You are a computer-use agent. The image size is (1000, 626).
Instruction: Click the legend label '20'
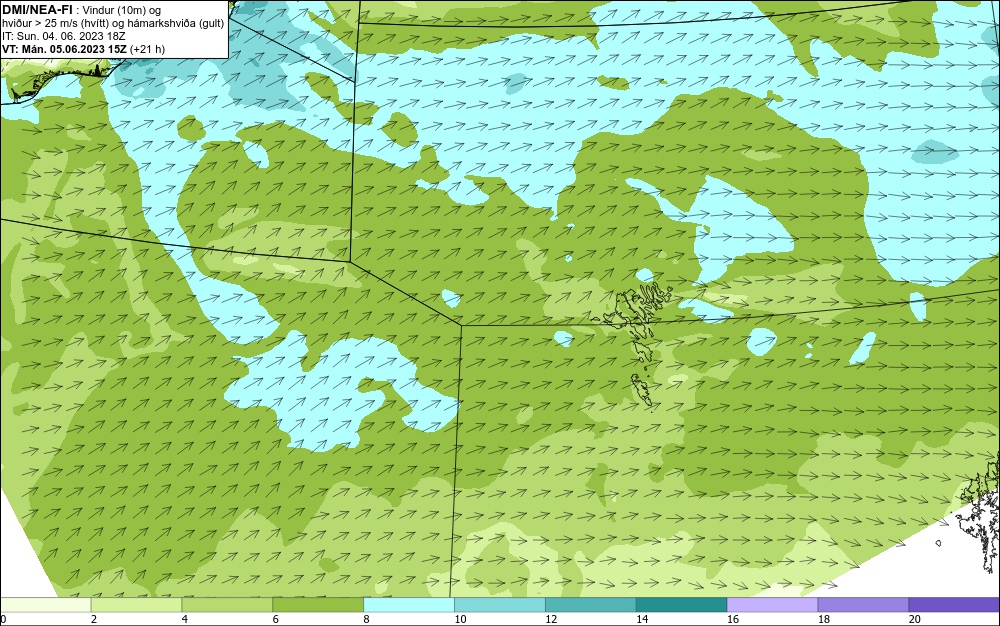click(x=915, y=619)
